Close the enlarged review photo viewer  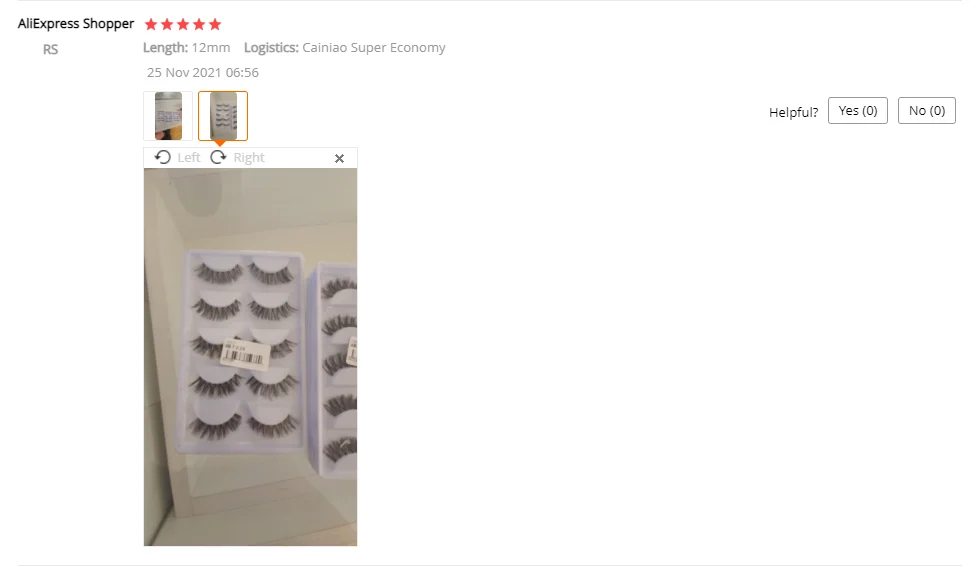coord(339,158)
